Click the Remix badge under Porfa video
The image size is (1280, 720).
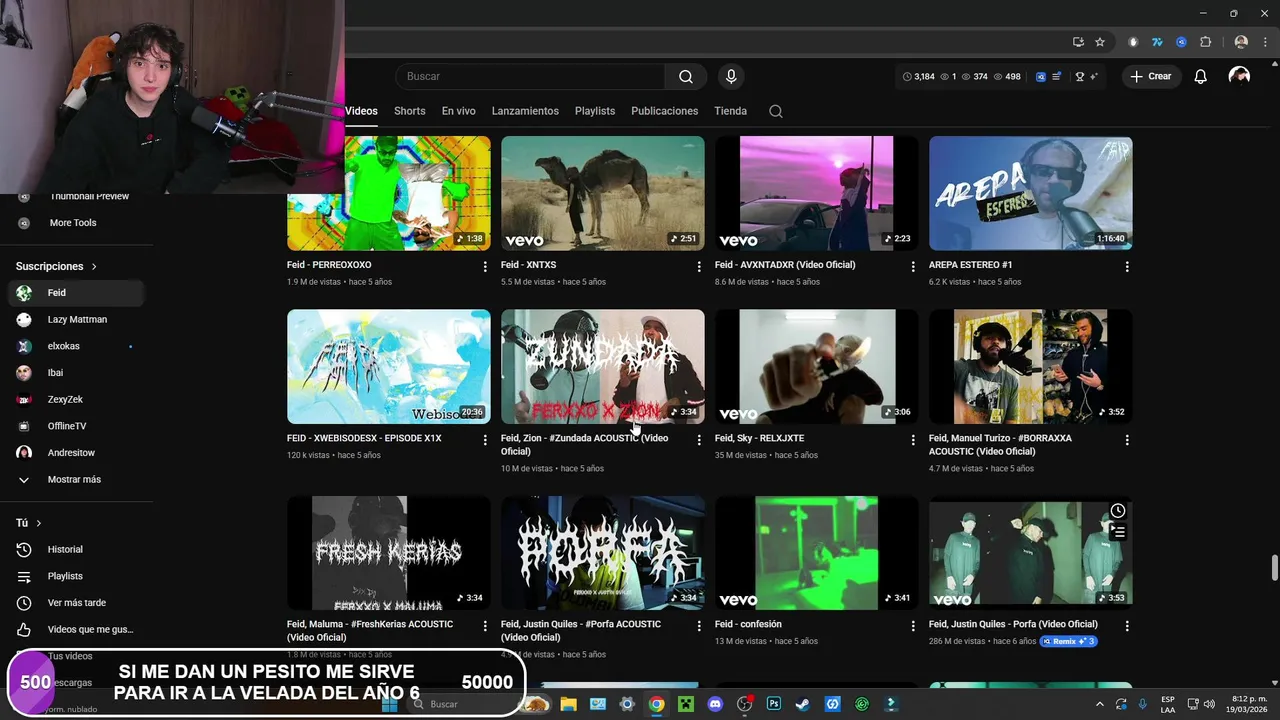click(x=1069, y=641)
